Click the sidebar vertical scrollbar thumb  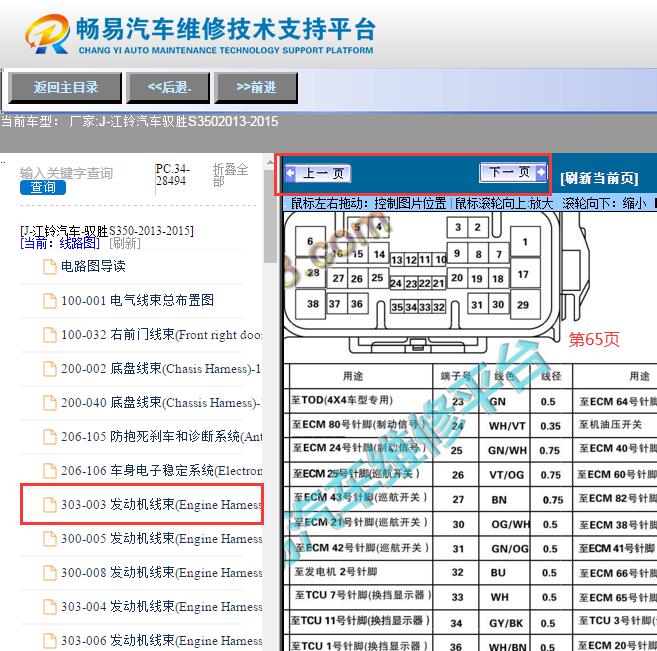click(x=270, y=216)
